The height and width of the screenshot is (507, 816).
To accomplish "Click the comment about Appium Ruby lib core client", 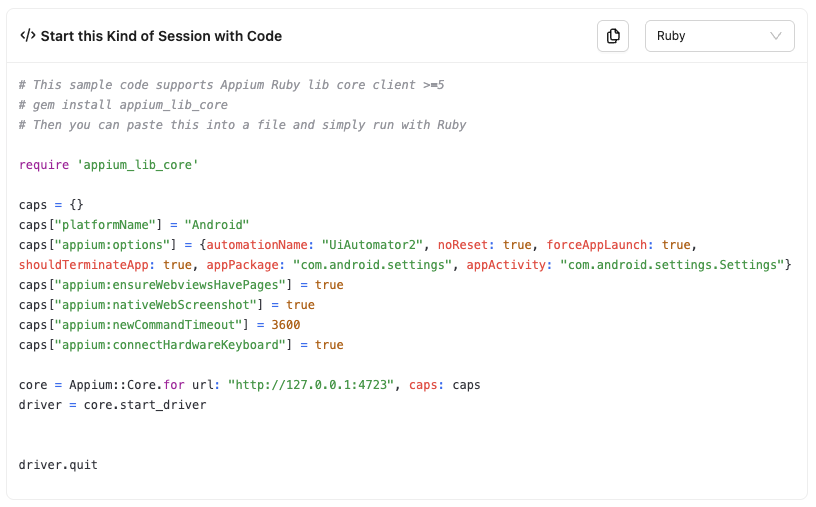I will [x=232, y=85].
